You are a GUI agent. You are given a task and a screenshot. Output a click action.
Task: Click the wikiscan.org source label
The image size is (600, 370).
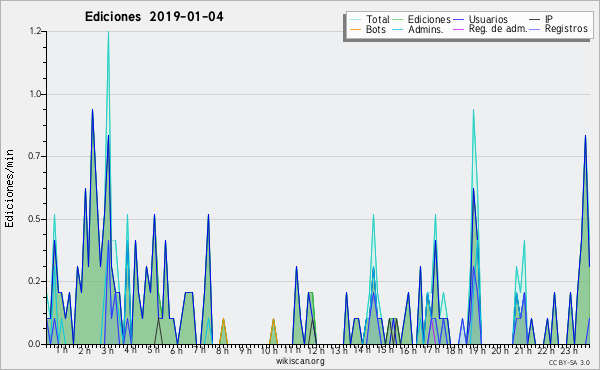pyautogui.click(x=300, y=361)
